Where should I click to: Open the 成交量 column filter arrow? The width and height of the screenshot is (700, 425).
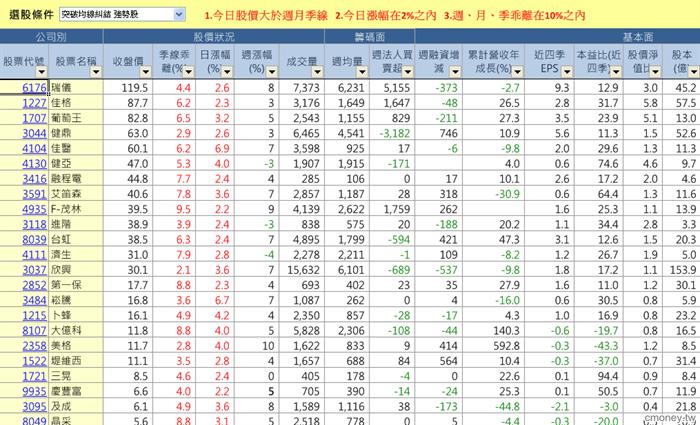pos(317,72)
